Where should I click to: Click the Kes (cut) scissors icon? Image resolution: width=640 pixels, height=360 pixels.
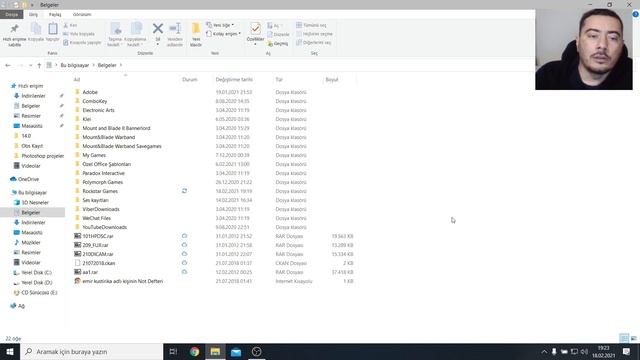(x=66, y=25)
